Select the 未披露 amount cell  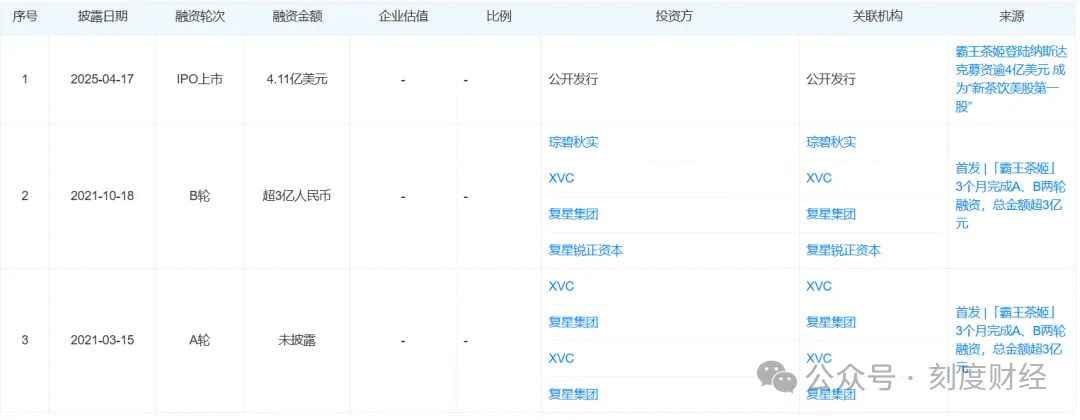pos(298,340)
